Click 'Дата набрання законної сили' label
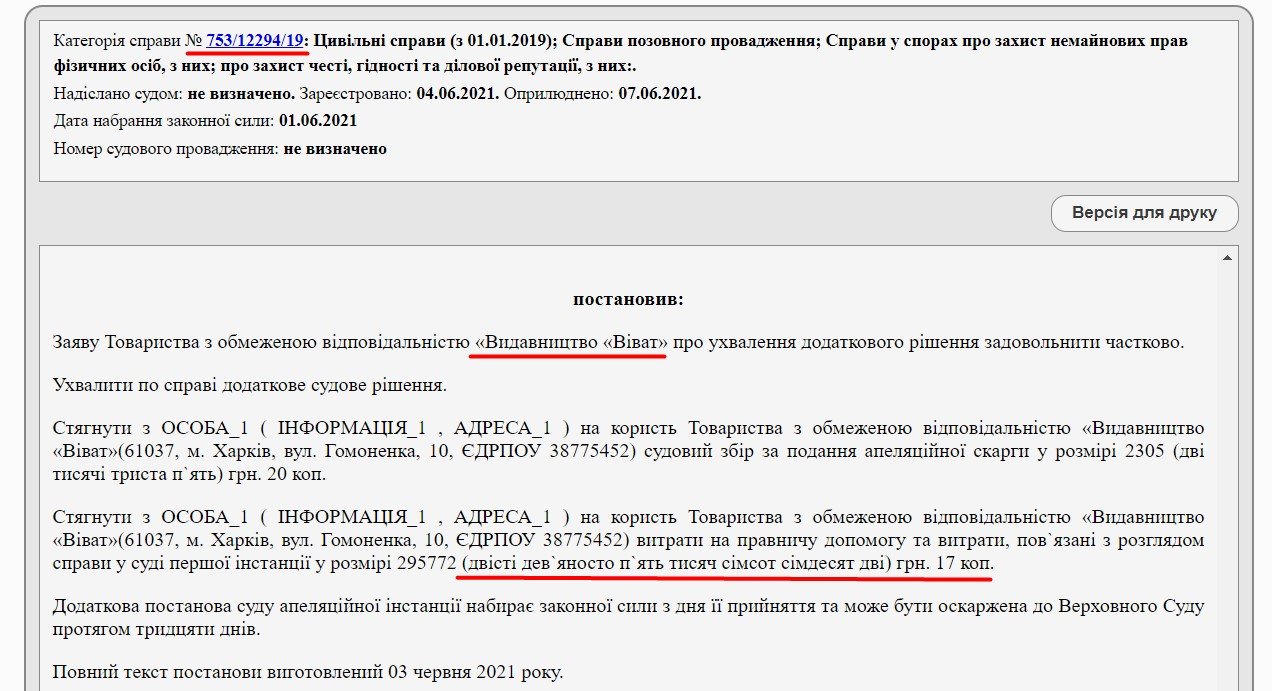Image resolution: width=1272 pixels, height=691 pixels. point(163,121)
